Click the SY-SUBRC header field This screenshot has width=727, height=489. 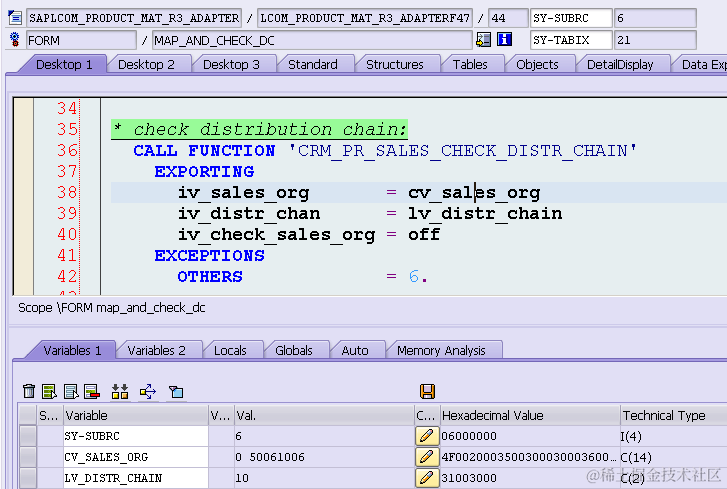click(571, 18)
